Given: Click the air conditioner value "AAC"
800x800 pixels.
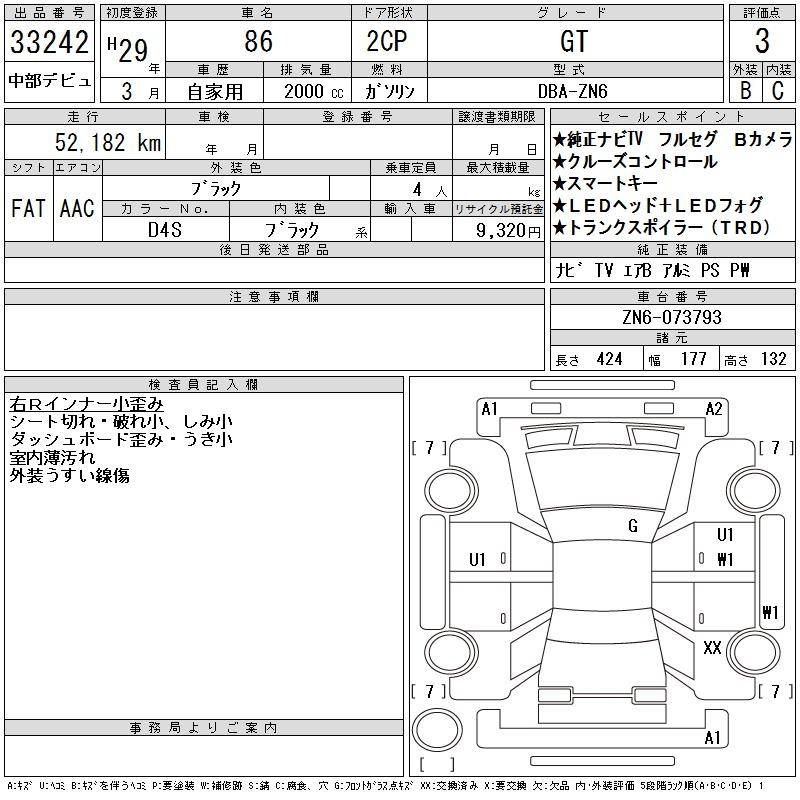Looking at the screenshot, I should tap(77, 208).
